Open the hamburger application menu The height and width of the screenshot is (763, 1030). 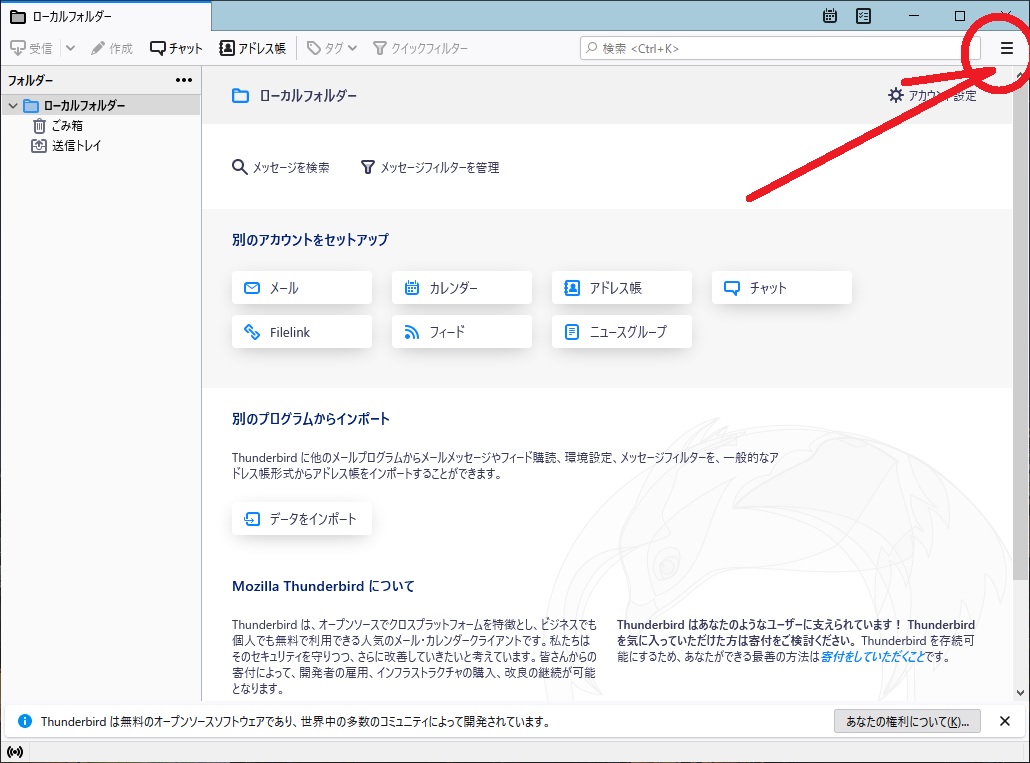(1006, 48)
